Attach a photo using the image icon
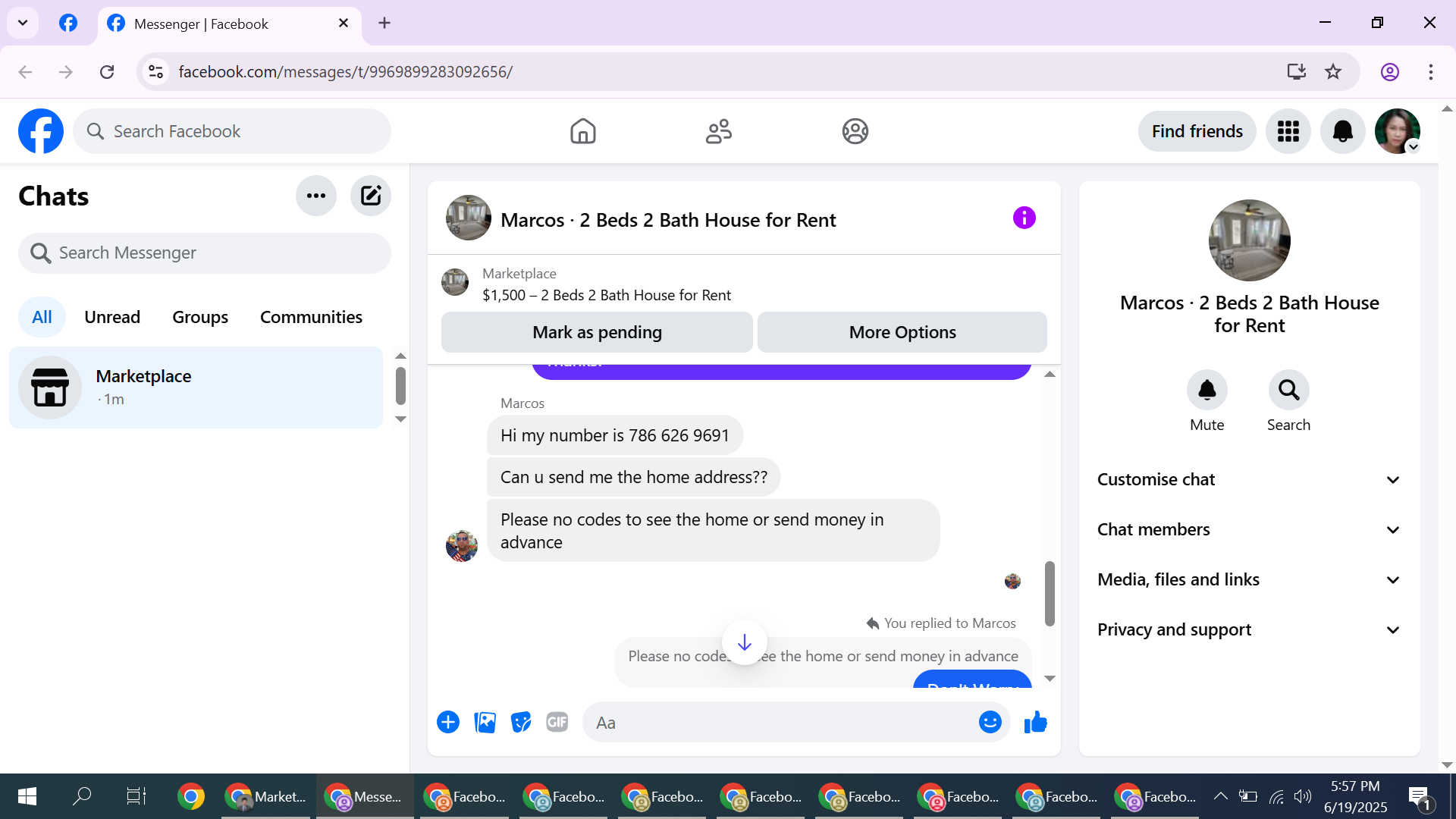 [x=485, y=722]
